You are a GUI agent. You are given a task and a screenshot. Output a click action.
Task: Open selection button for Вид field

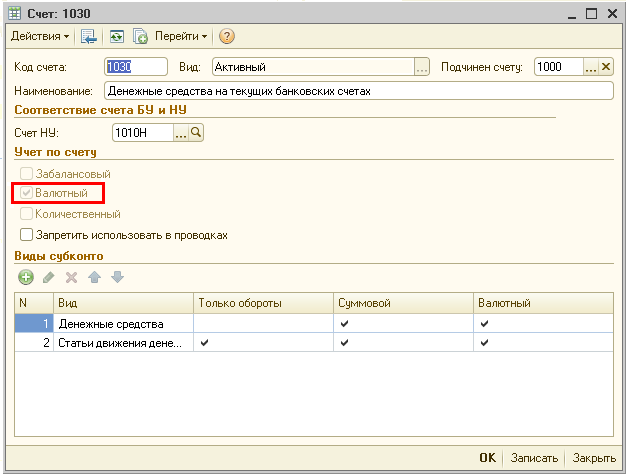(422, 67)
